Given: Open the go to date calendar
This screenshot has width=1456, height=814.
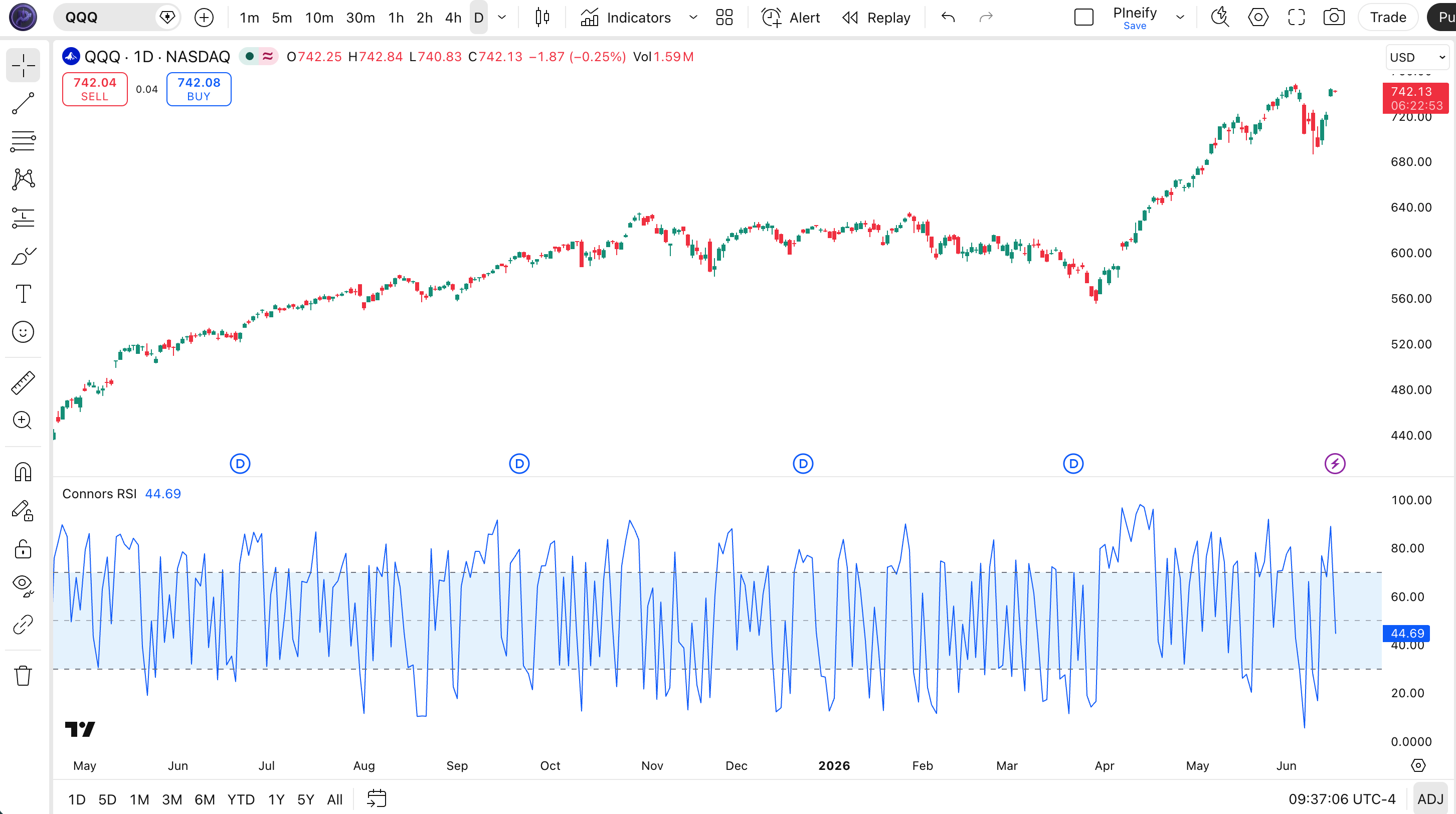Looking at the screenshot, I should click(377, 799).
